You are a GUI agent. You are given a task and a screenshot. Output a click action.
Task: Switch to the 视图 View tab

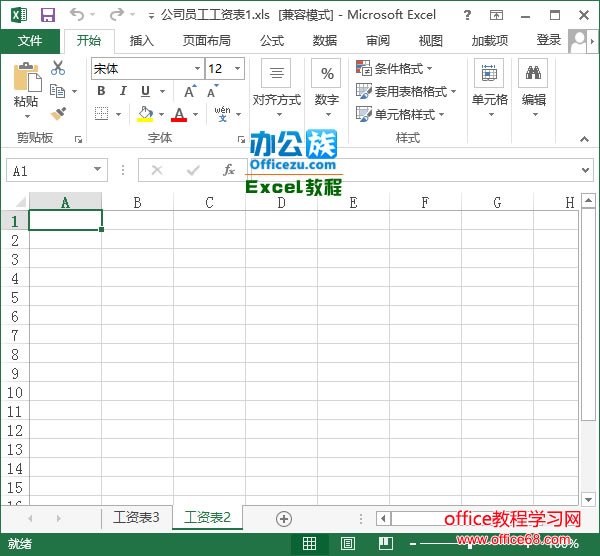pyautogui.click(x=430, y=40)
